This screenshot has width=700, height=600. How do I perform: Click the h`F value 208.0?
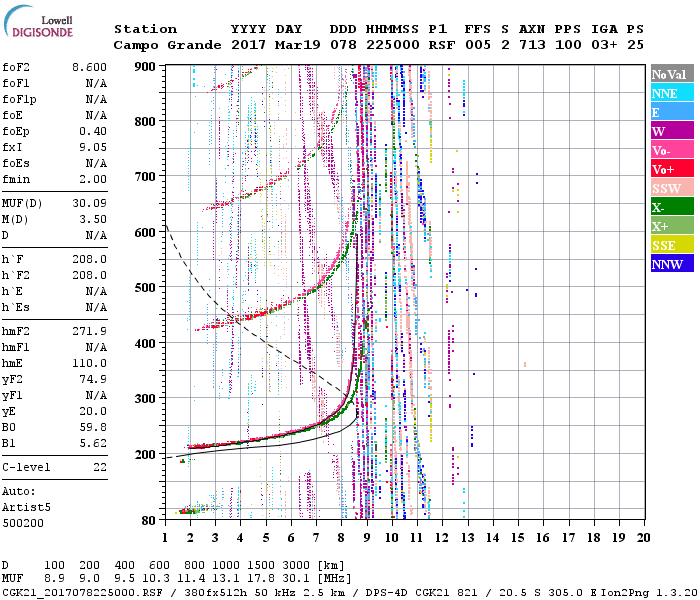(89, 259)
